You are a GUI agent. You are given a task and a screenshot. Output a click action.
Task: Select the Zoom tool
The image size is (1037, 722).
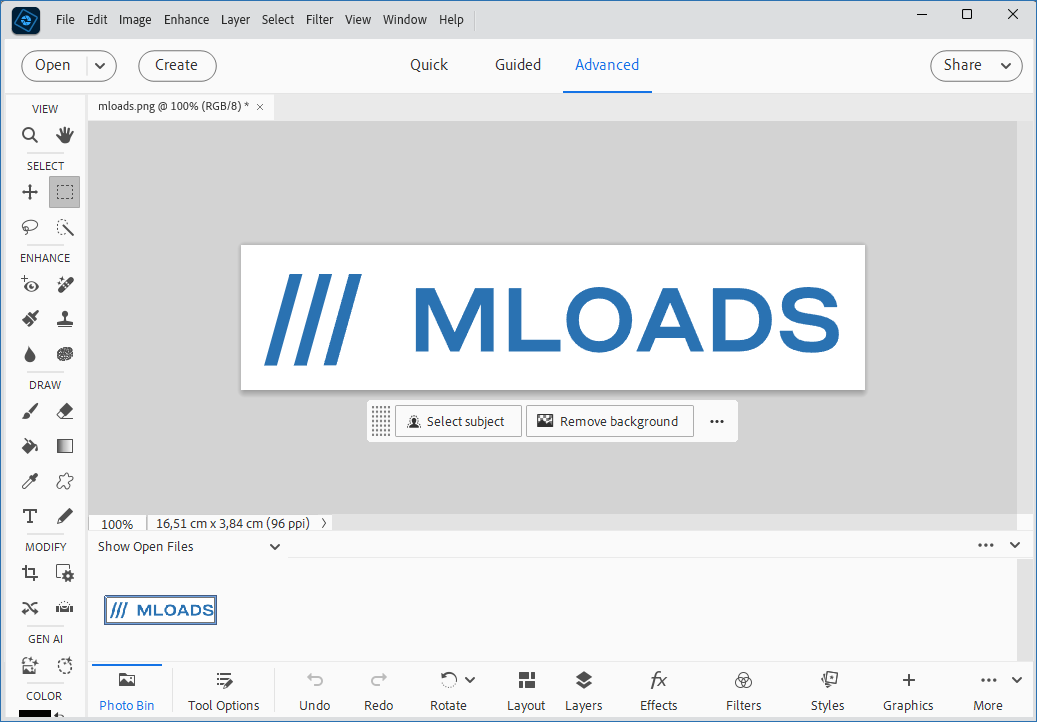(30, 136)
